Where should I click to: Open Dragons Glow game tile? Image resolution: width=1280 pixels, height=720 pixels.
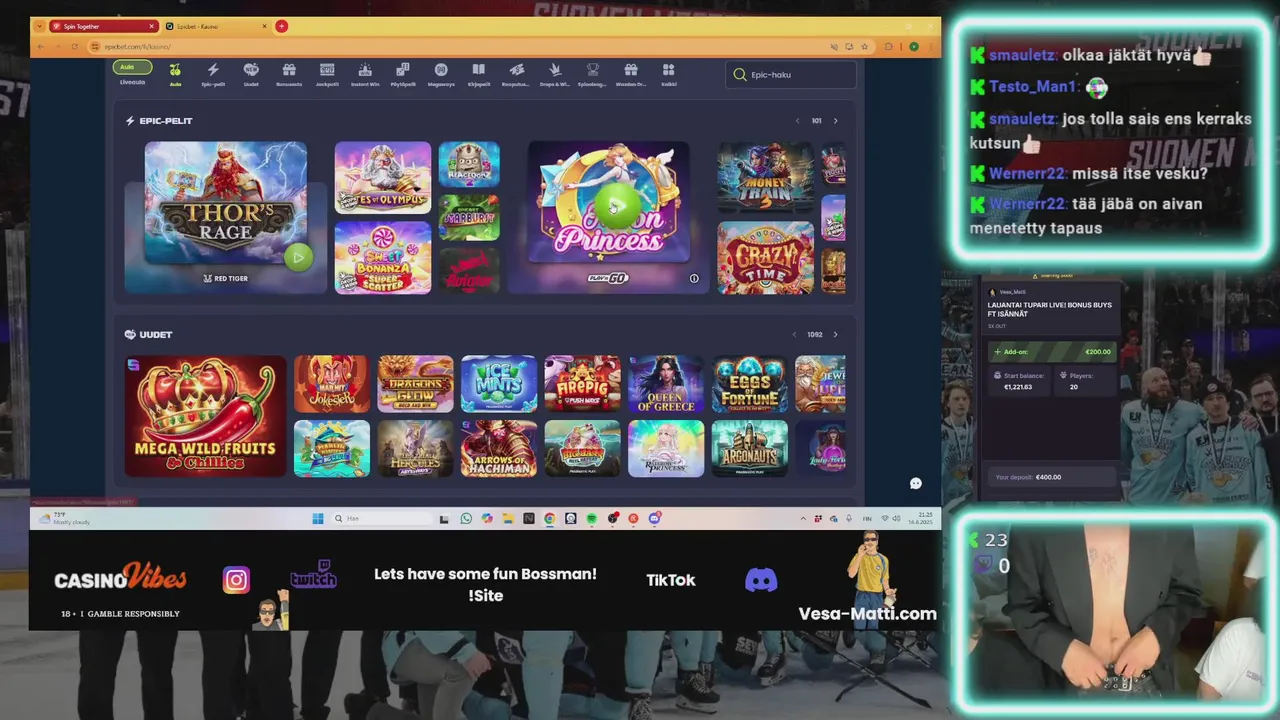415,384
